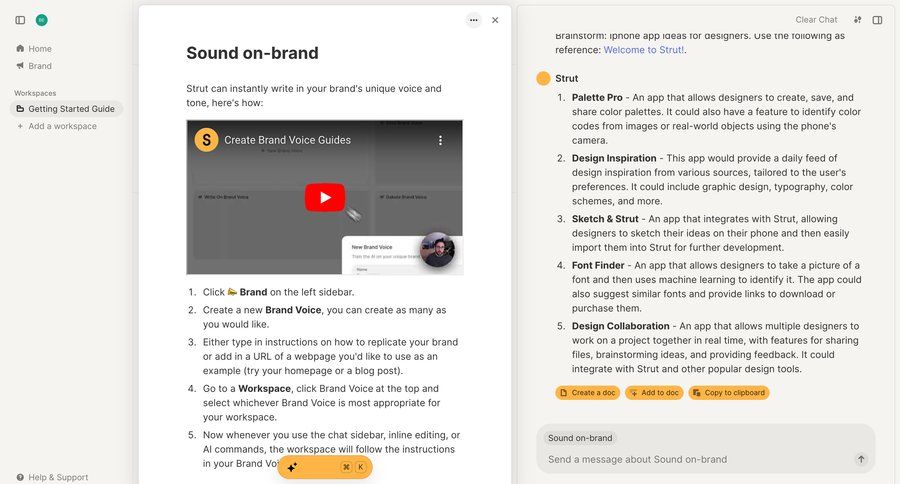Click the YouTube channel S avatar
The height and width of the screenshot is (484, 900).
click(x=206, y=140)
